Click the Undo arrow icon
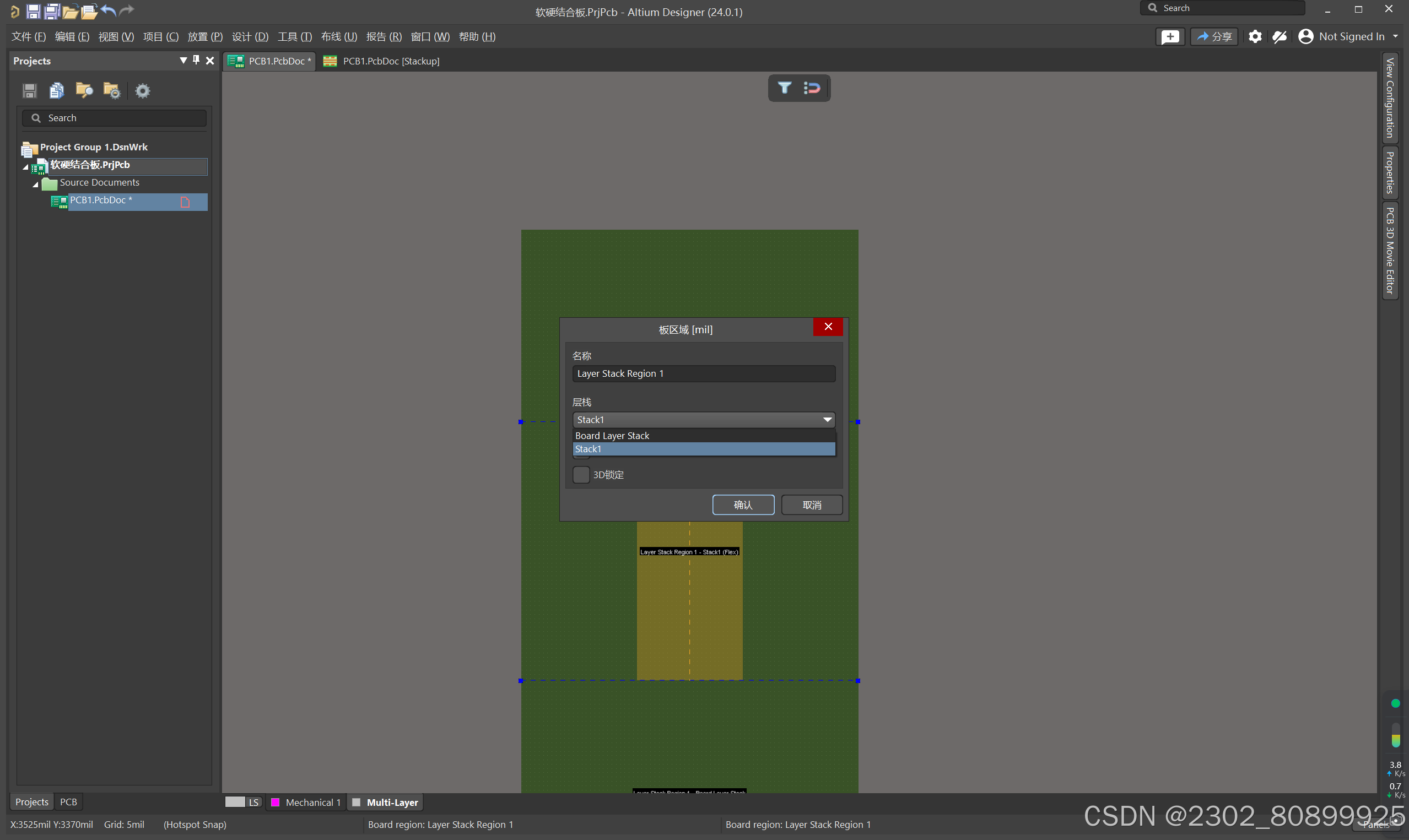The width and height of the screenshot is (1409, 840). (x=109, y=11)
